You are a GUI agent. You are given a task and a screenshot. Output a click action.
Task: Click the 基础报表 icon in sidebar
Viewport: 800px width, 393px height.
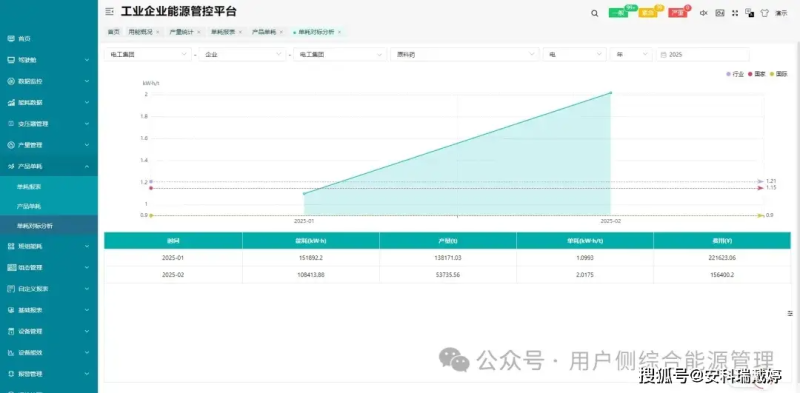click(x=11, y=310)
